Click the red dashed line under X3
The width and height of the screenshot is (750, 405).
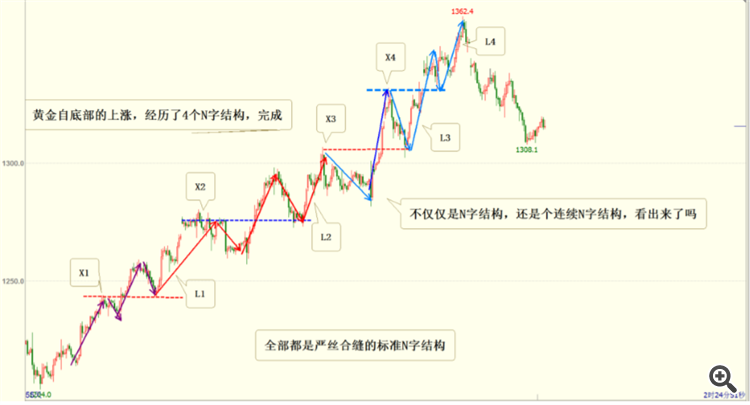point(366,149)
